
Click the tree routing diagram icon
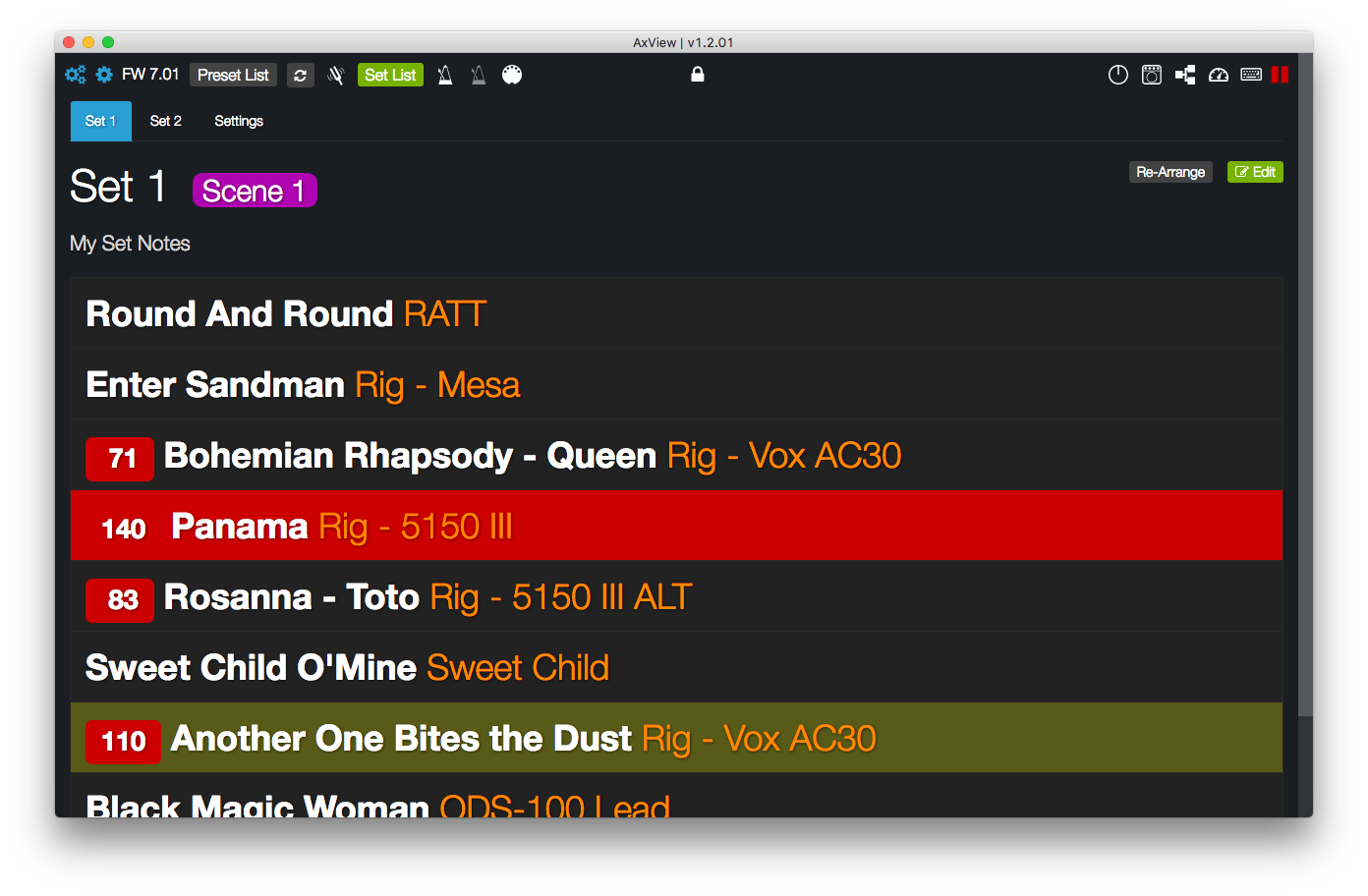[x=1185, y=75]
